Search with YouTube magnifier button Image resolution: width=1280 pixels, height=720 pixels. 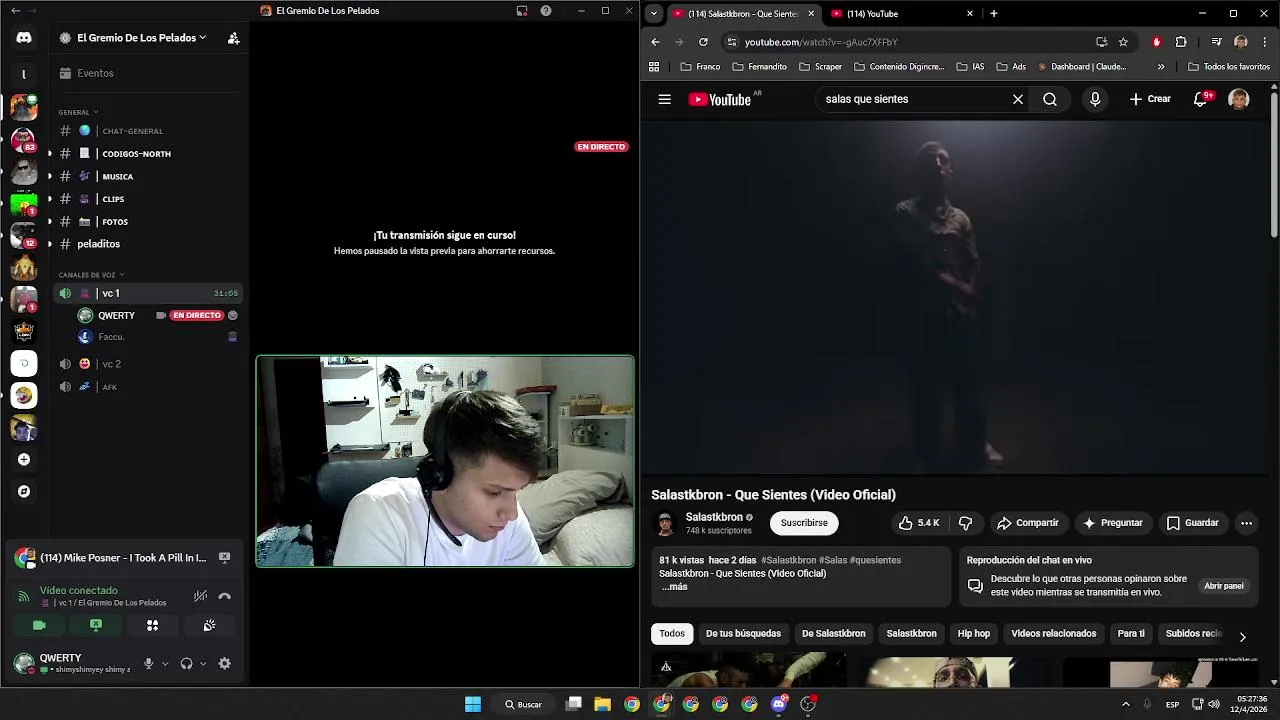click(1050, 99)
